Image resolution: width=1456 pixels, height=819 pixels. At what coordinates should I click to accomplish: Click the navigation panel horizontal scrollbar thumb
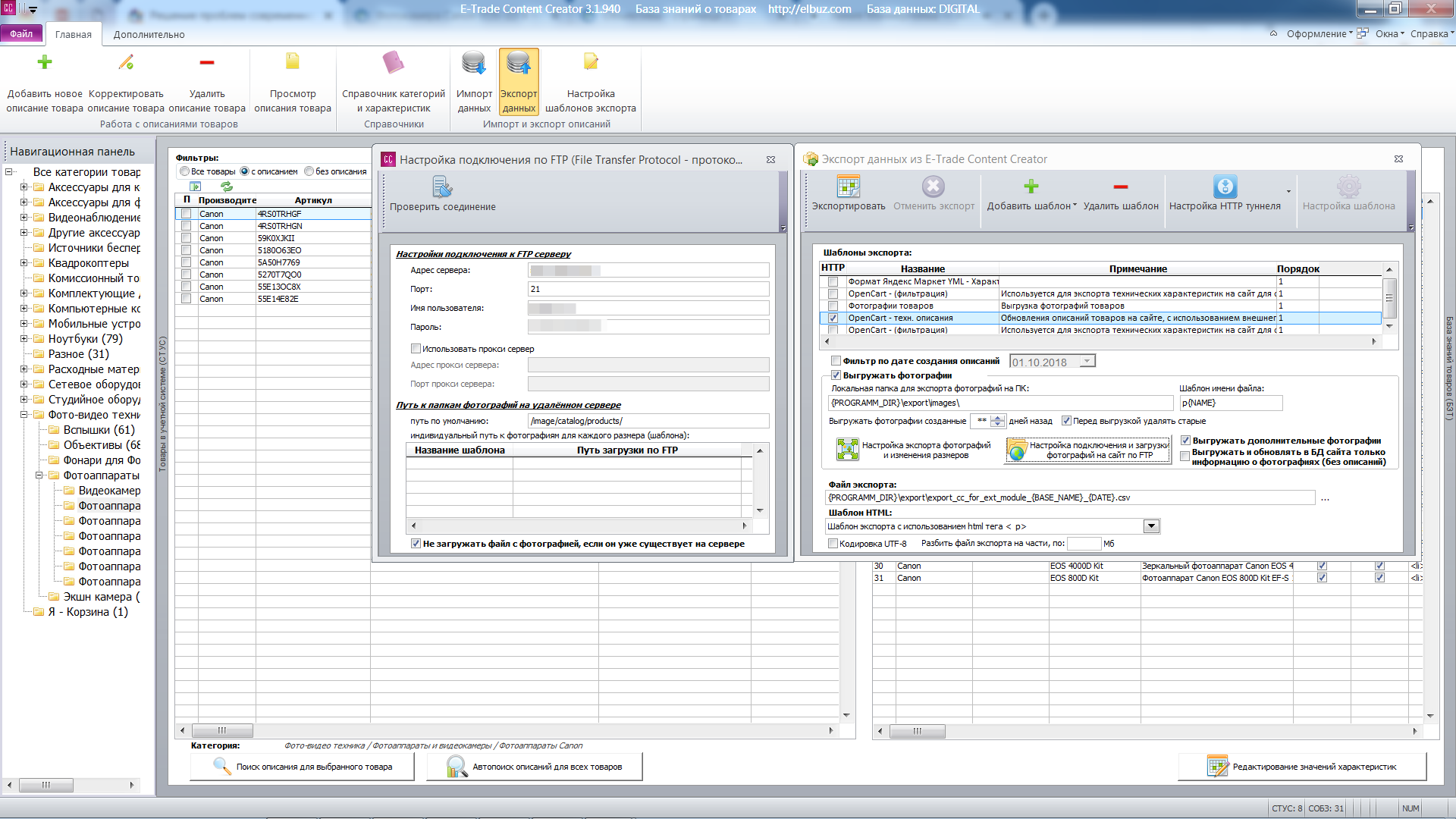tap(45, 785)
